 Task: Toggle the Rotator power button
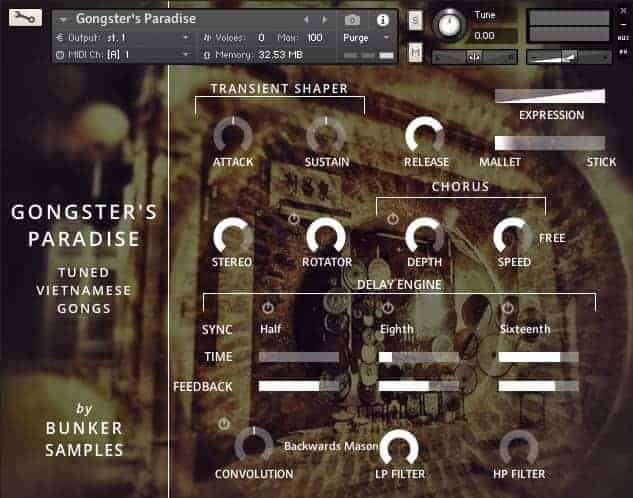coord(293,219)
